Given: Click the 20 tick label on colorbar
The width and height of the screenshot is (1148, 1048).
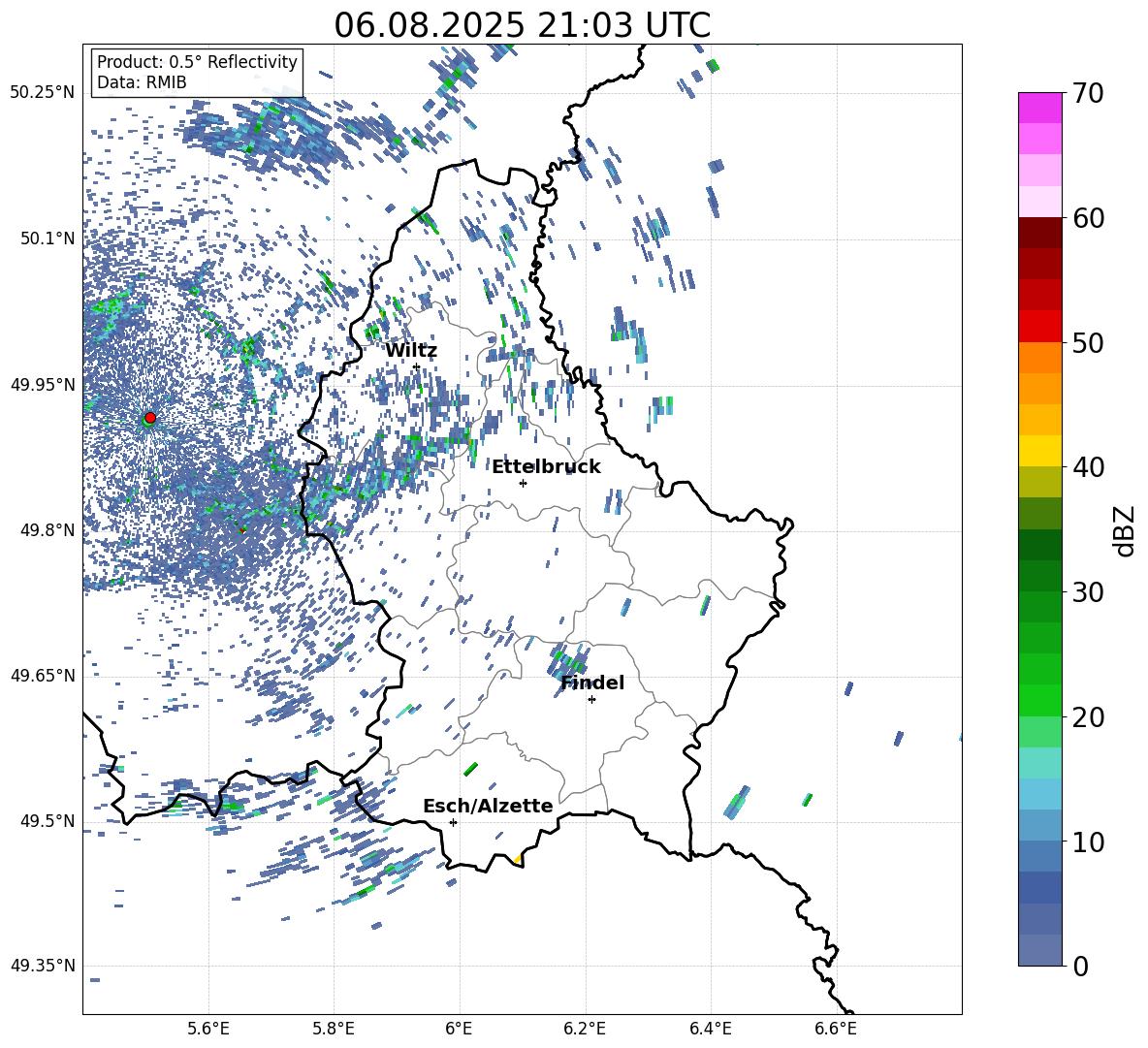Looking at the screenshot, I should click(1088, 717).
